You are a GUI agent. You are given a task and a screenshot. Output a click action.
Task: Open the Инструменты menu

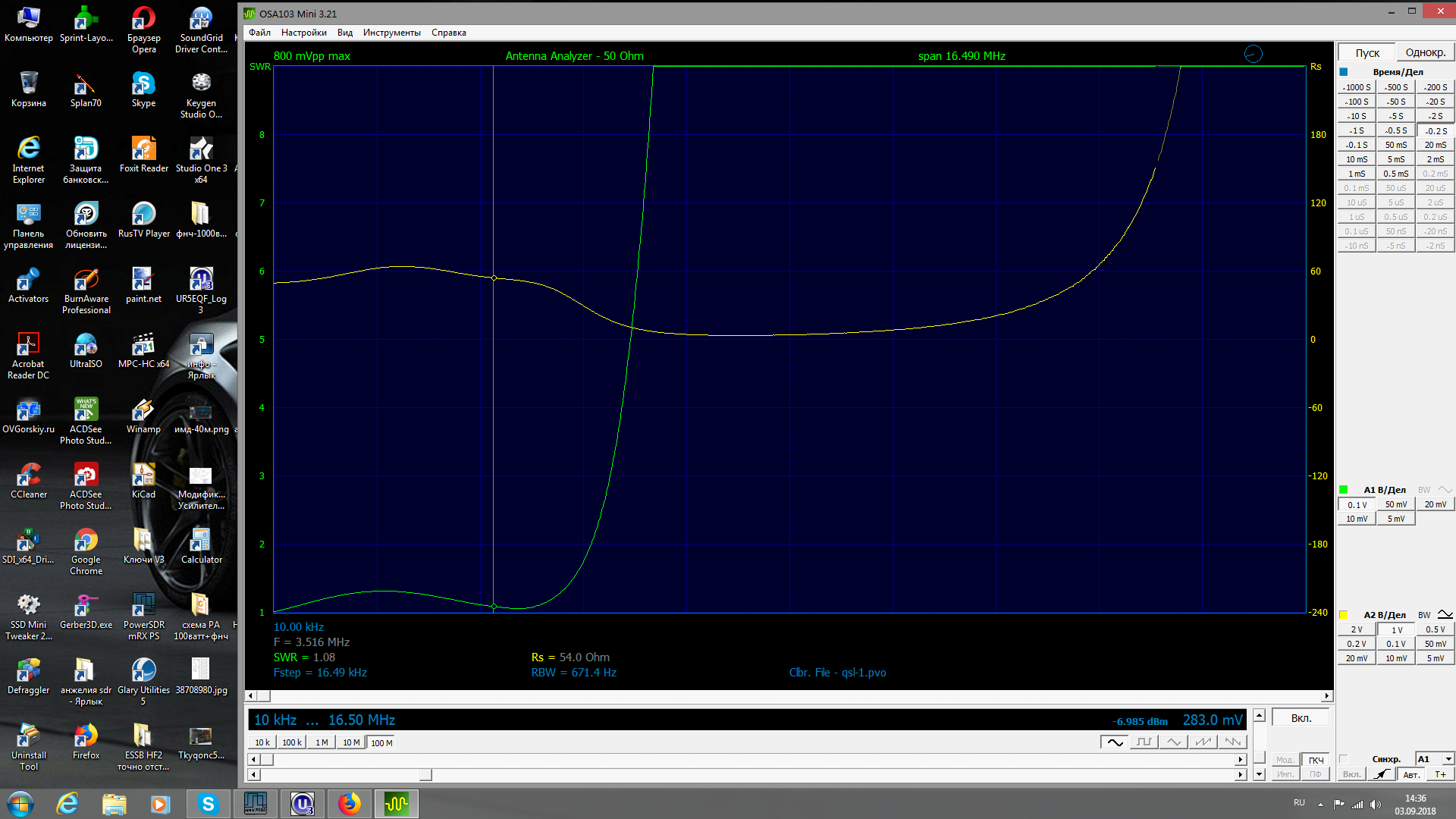391,33
